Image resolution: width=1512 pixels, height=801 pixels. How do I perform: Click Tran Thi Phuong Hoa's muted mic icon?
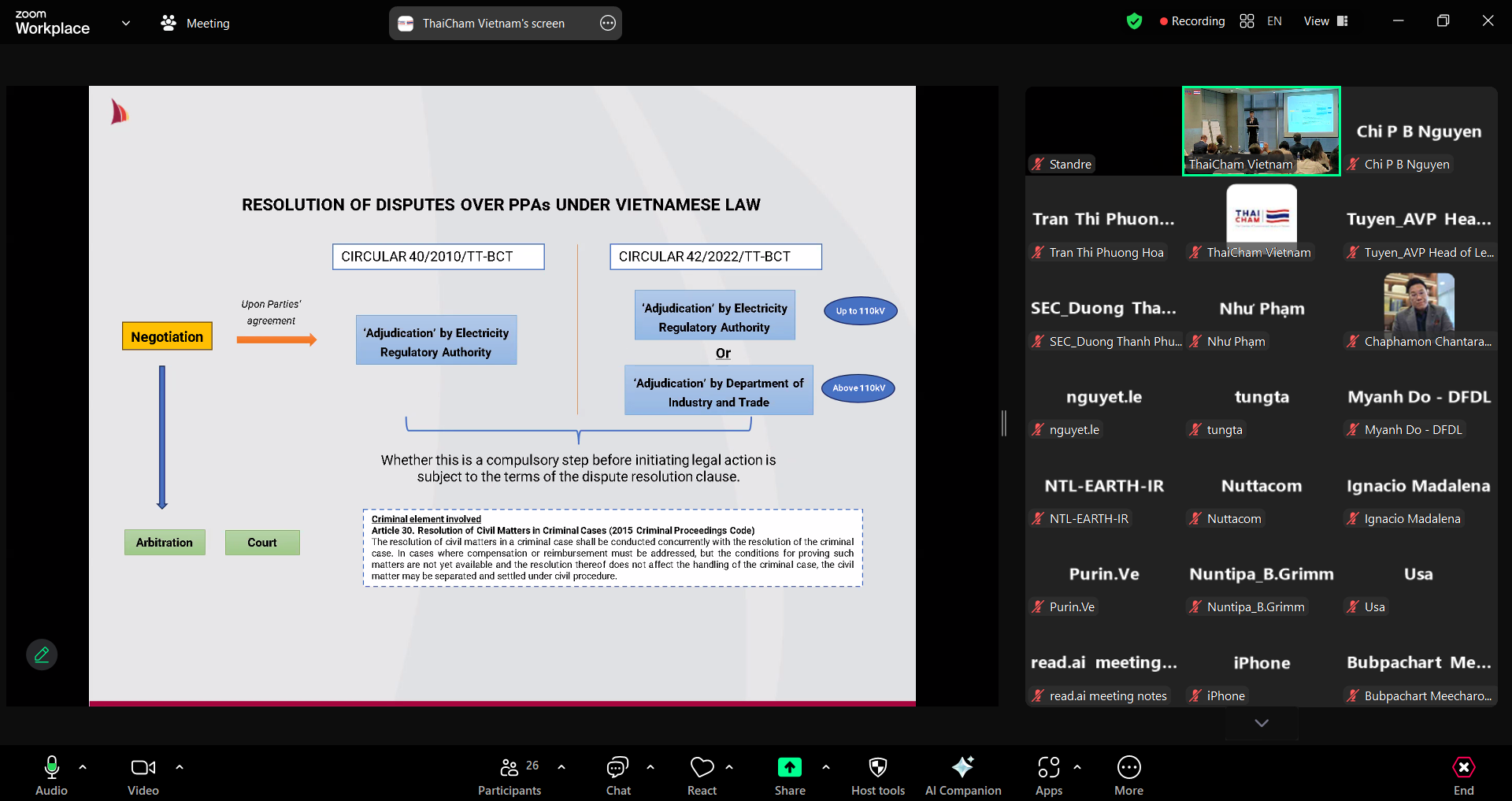[1038, 253]
